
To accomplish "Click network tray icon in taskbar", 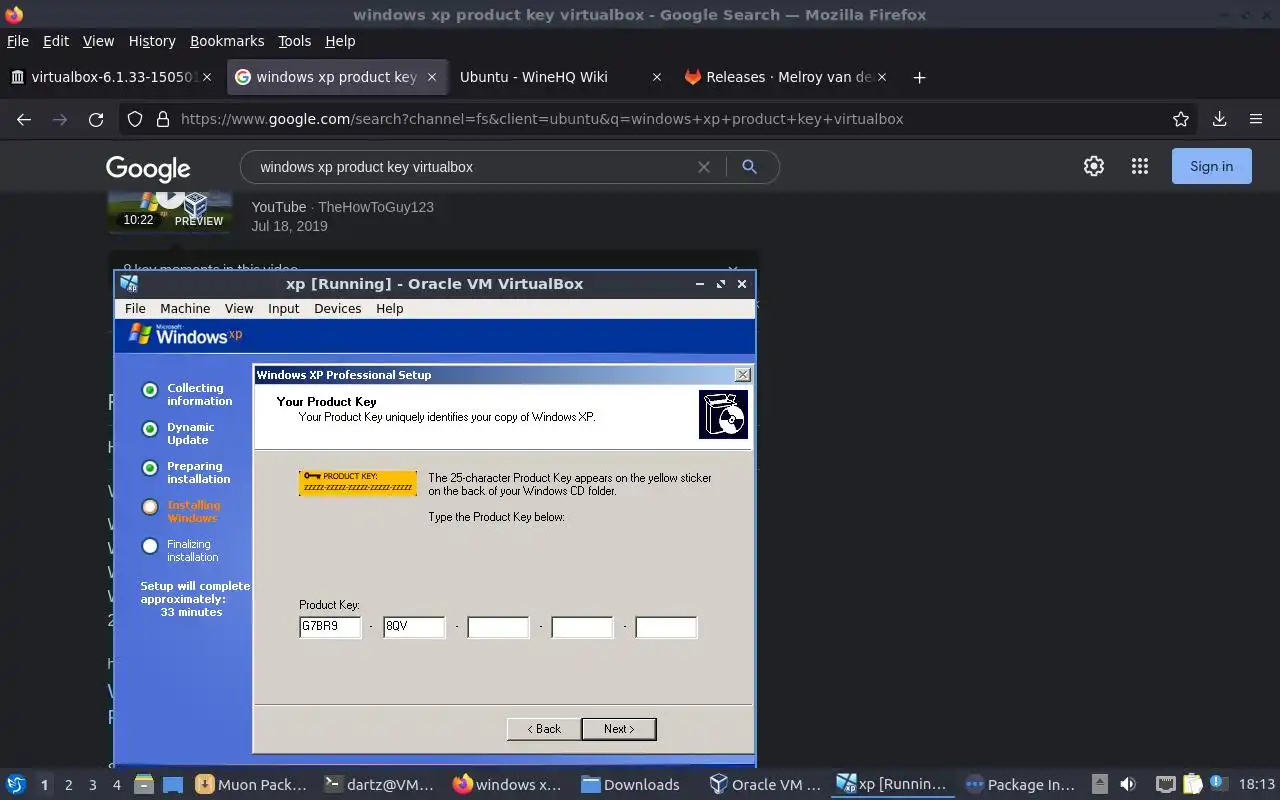I will click(1165, 785).
